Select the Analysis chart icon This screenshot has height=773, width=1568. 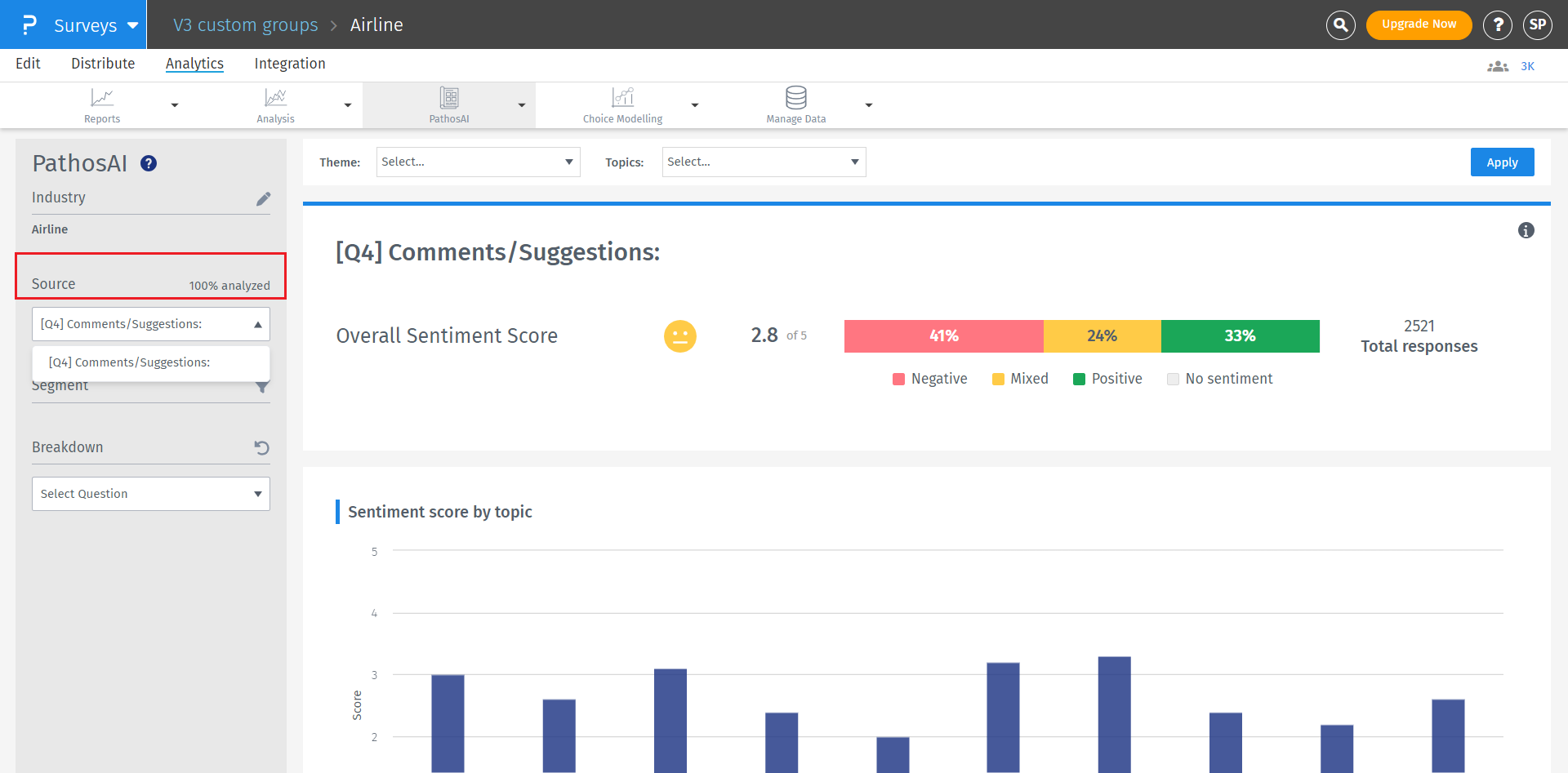(x=275, y=97)
